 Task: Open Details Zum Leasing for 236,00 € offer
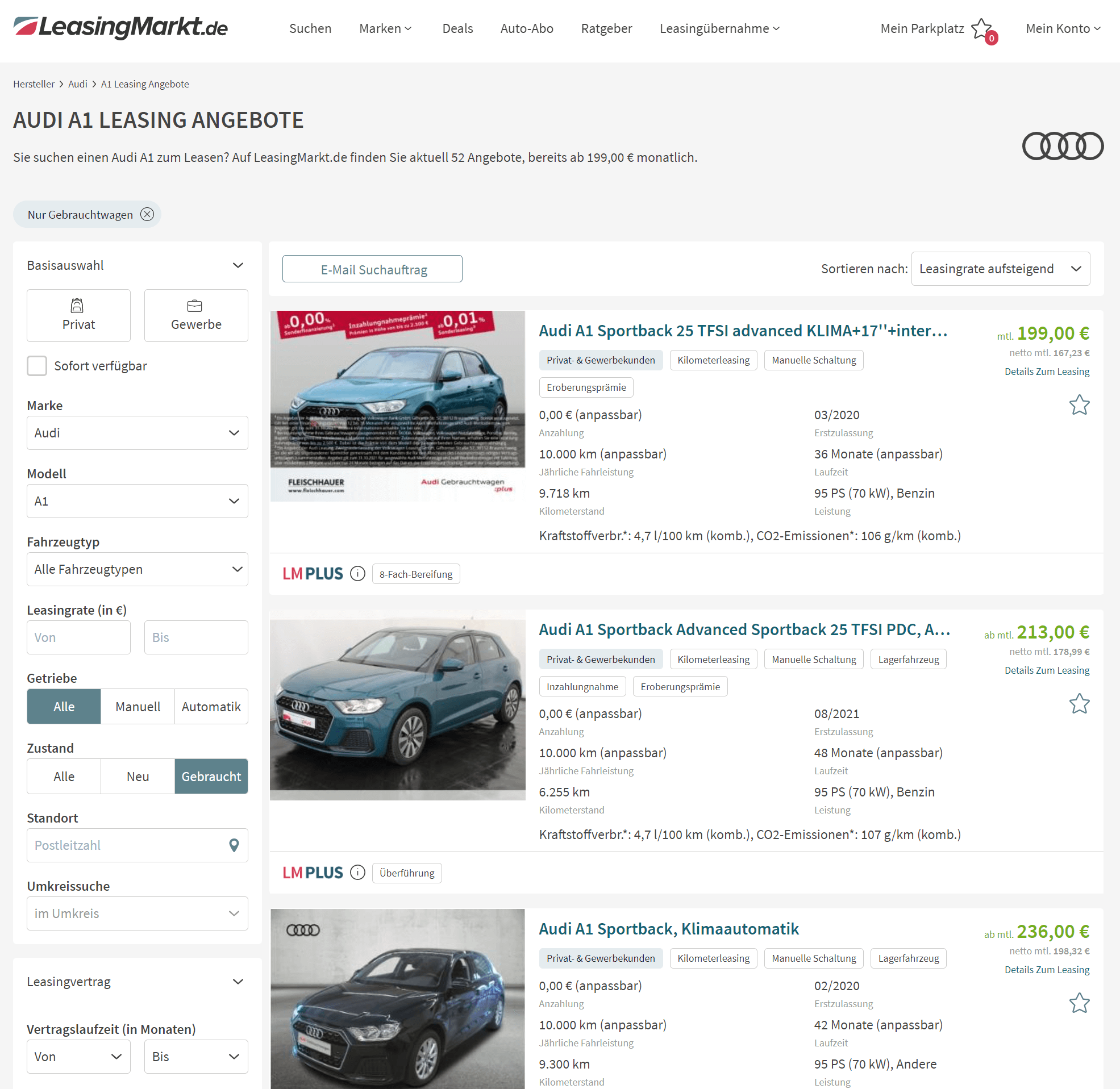point(1047,970)
